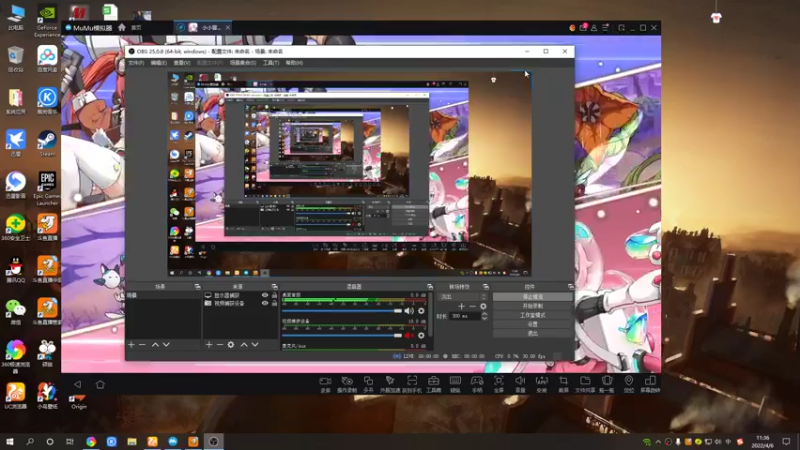Viewport: 800px width, 450px height.
Task: Mute the desktop audio speaker icon
Action: tap(409, 311)
